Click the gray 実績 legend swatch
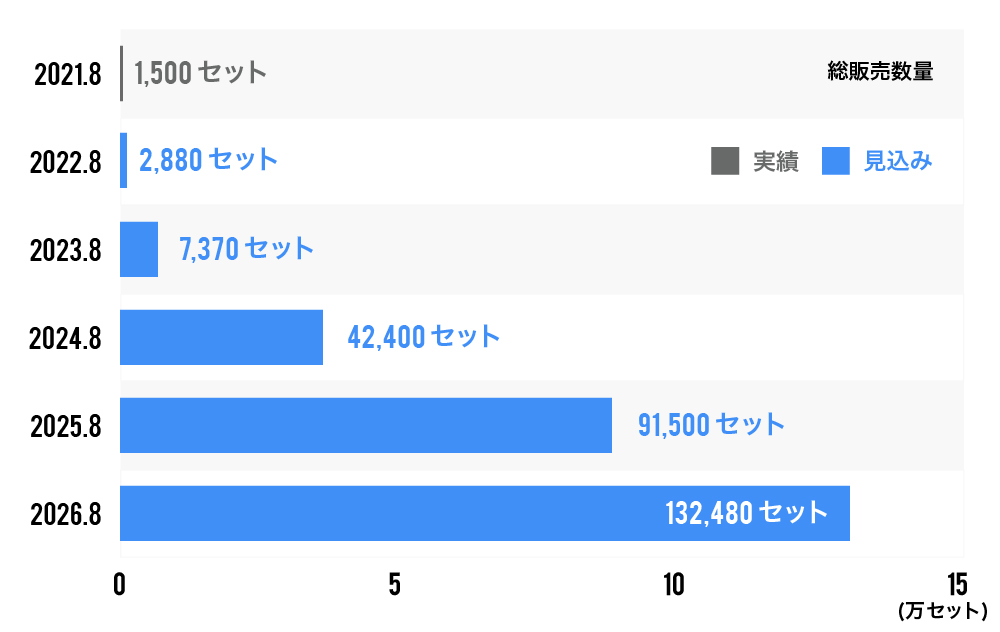Screen dimensions: 1000x632 click(725, 161)
